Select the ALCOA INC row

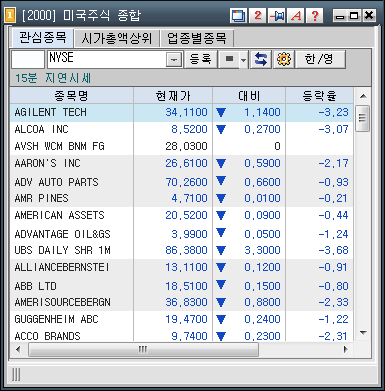(182, 129)
